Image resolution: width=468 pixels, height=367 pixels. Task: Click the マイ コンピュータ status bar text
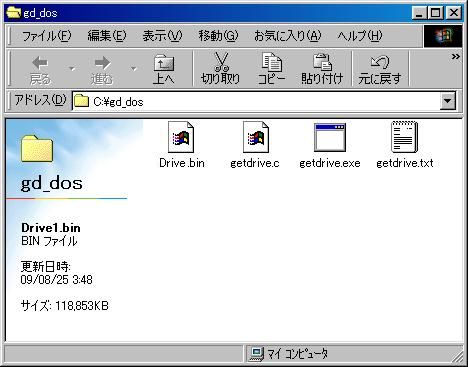pyautogui.click(x=298, y=354)
